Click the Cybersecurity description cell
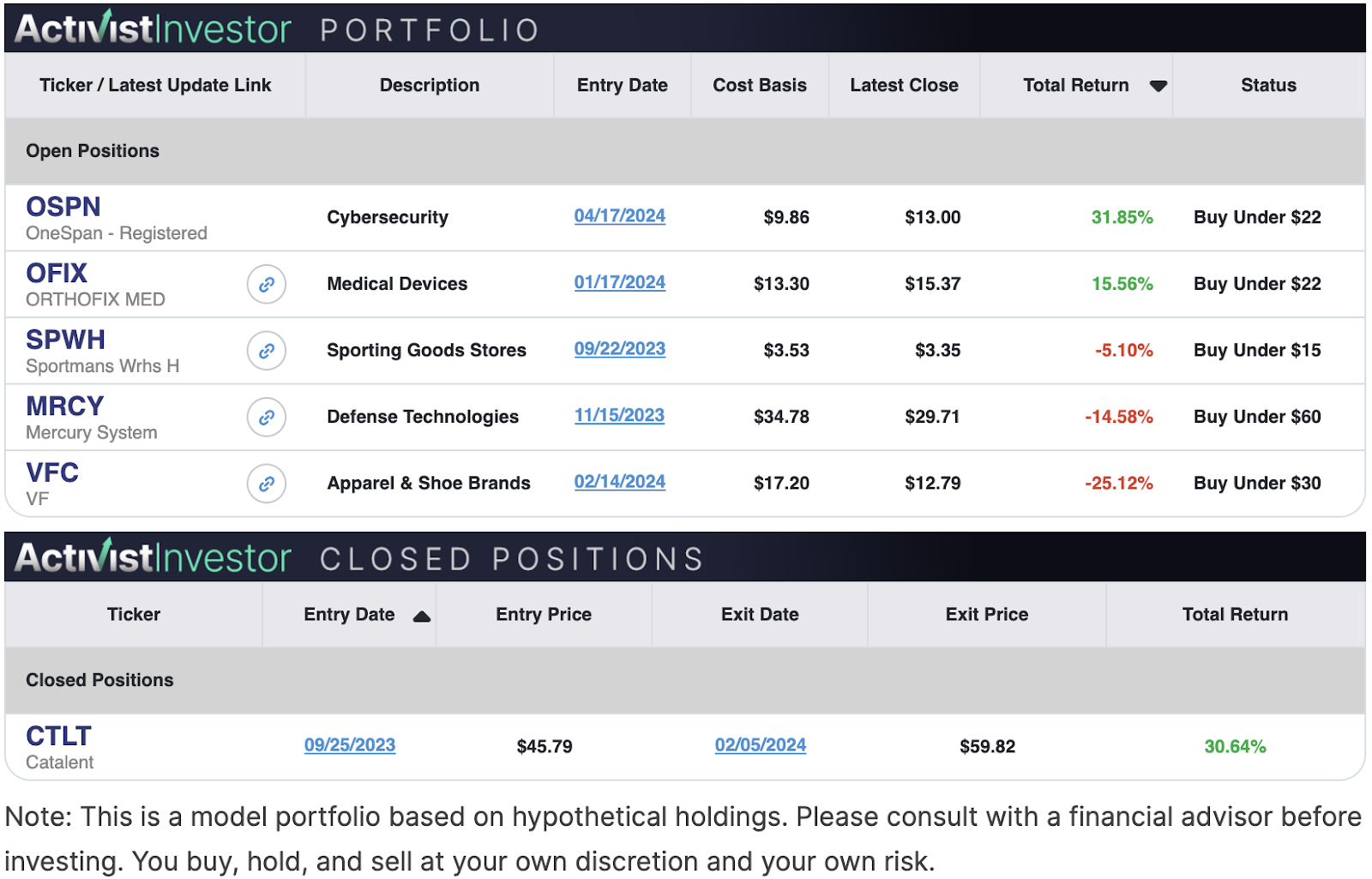Image resolution: width=1372 pixels, height=879 pixels. [x=388, y=218]
